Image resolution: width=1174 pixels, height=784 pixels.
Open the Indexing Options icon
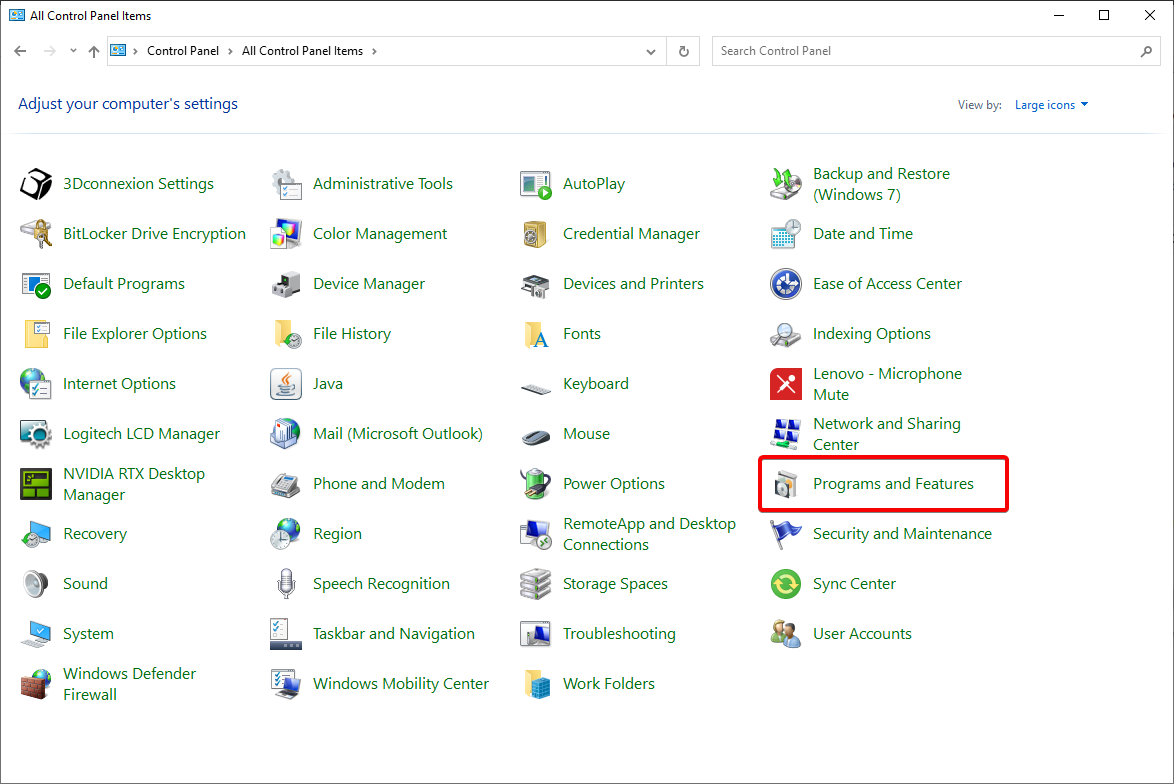(x=786, y=334)
